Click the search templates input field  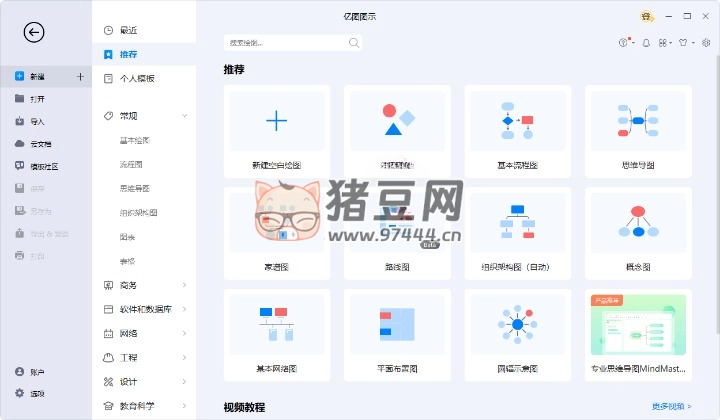286,43
